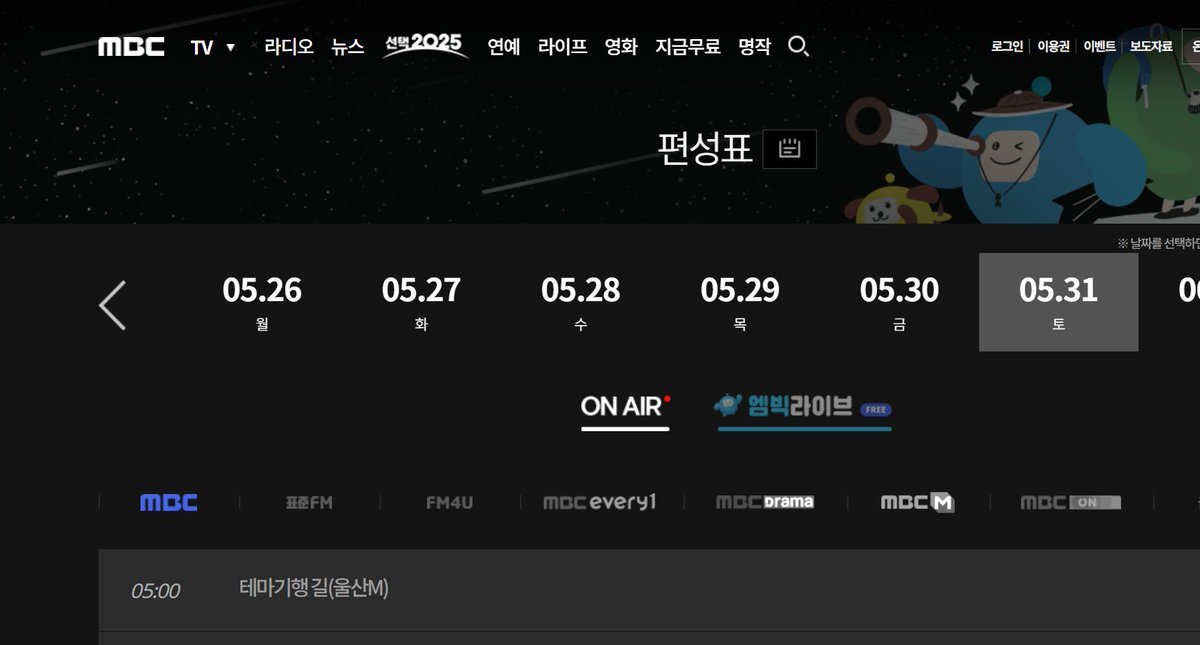Select the MBC drama channel
Viewport: 1200px width, 645px height.
coord(765,502)
